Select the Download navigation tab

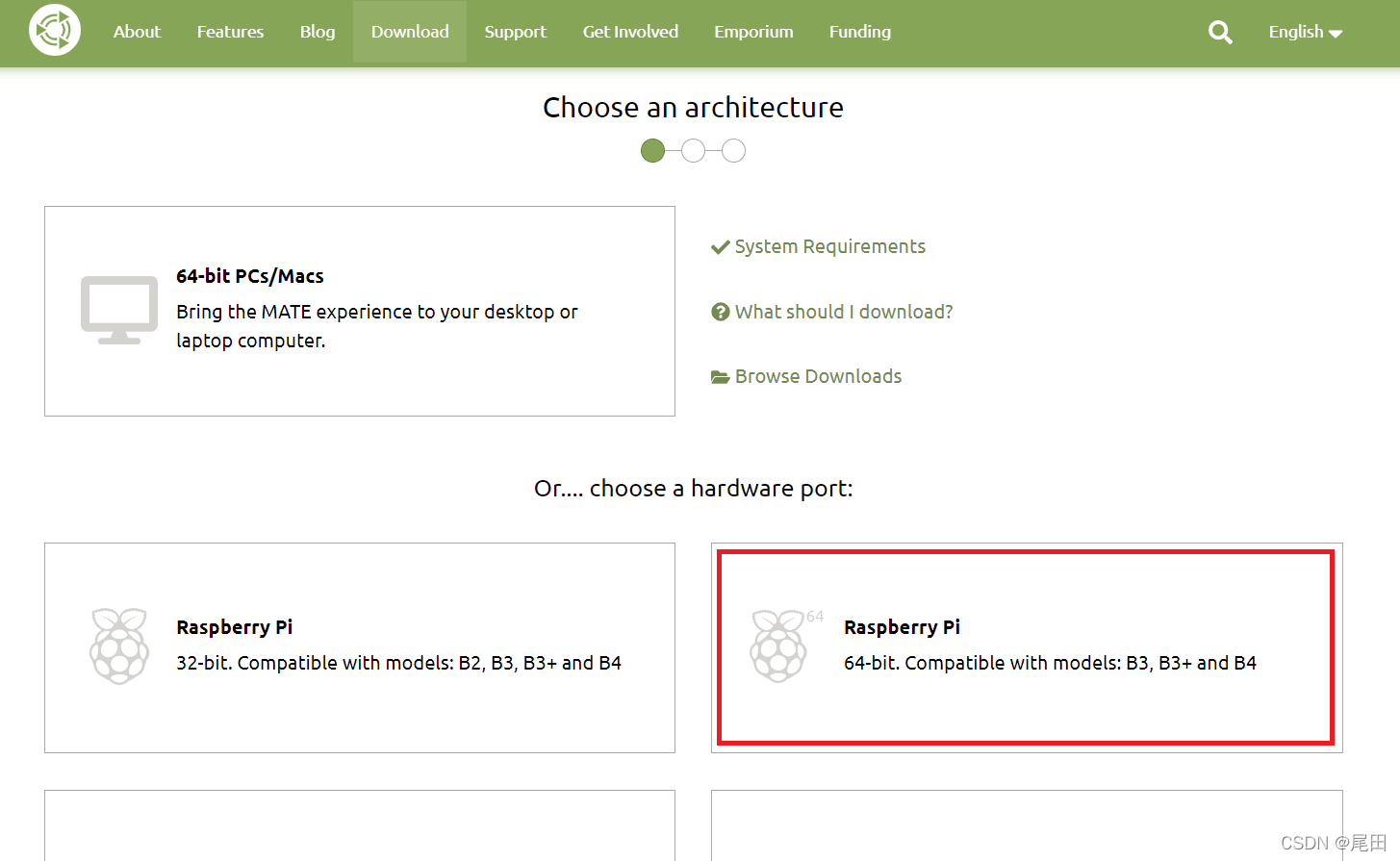pyautogui.click(x=410, y=32)
